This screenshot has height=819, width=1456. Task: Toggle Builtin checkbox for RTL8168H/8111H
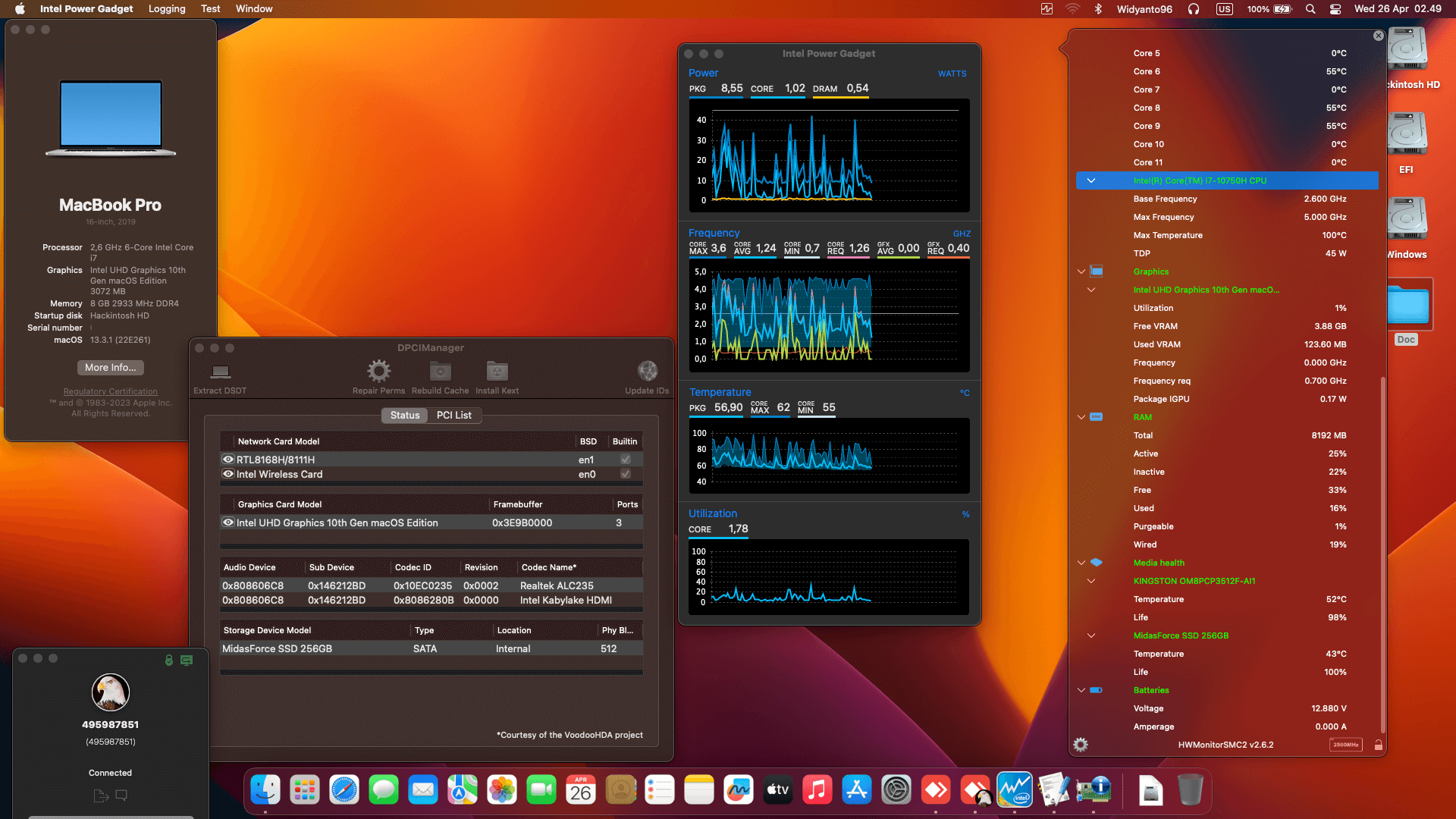coord(626,460)
